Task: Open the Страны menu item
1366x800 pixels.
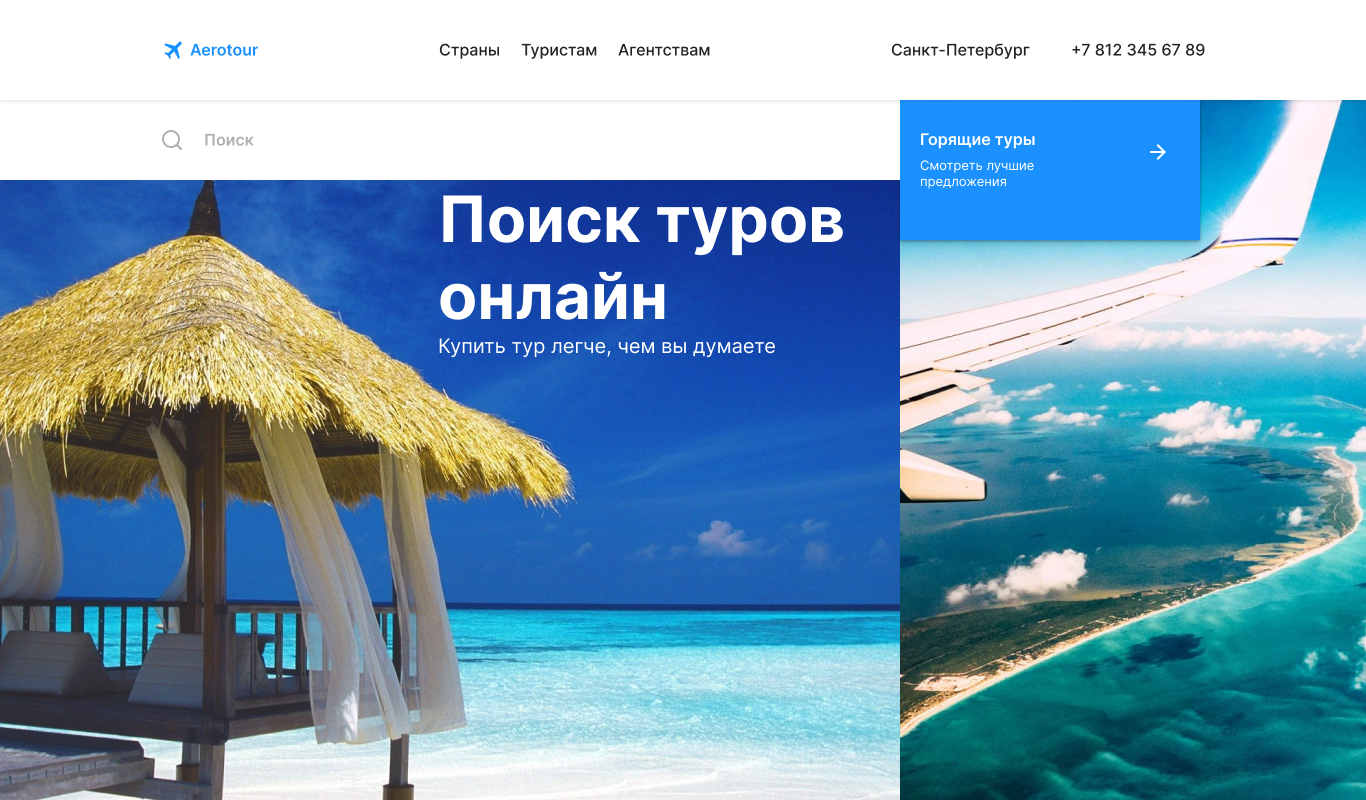Action: (x=469, y=50)
